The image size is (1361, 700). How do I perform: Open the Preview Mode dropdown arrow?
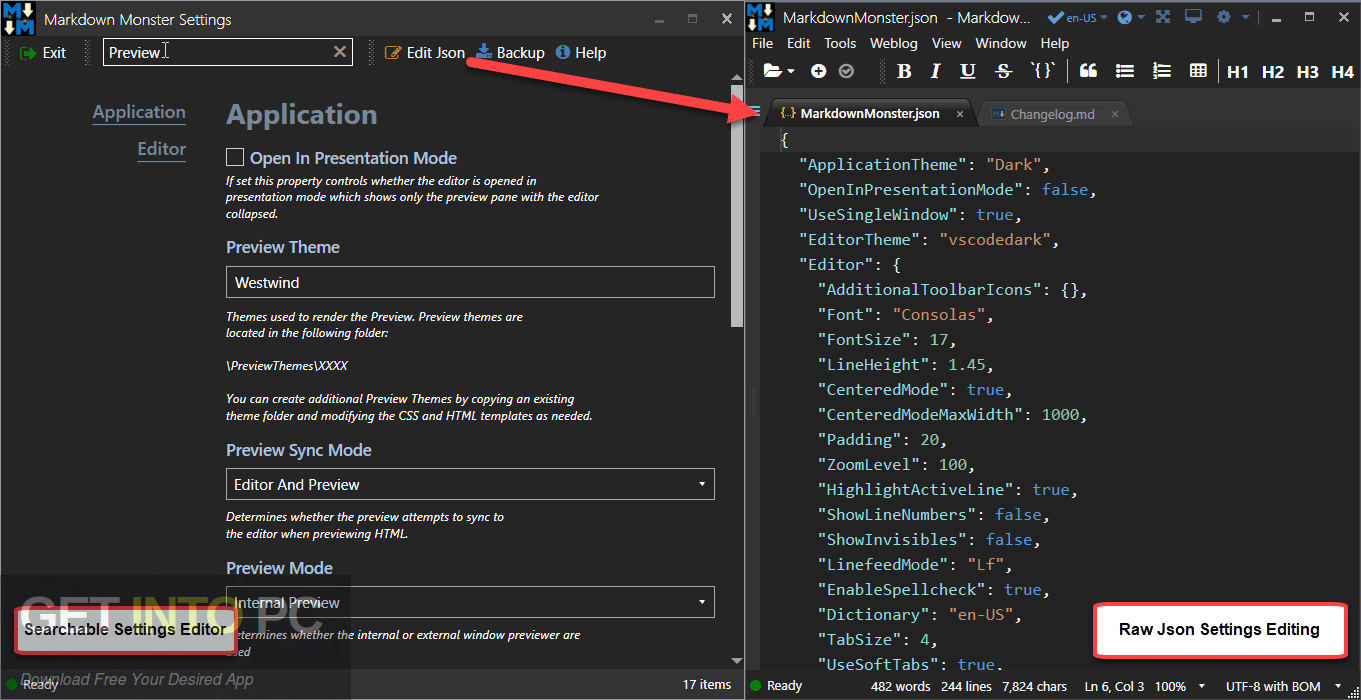[704, 602]
